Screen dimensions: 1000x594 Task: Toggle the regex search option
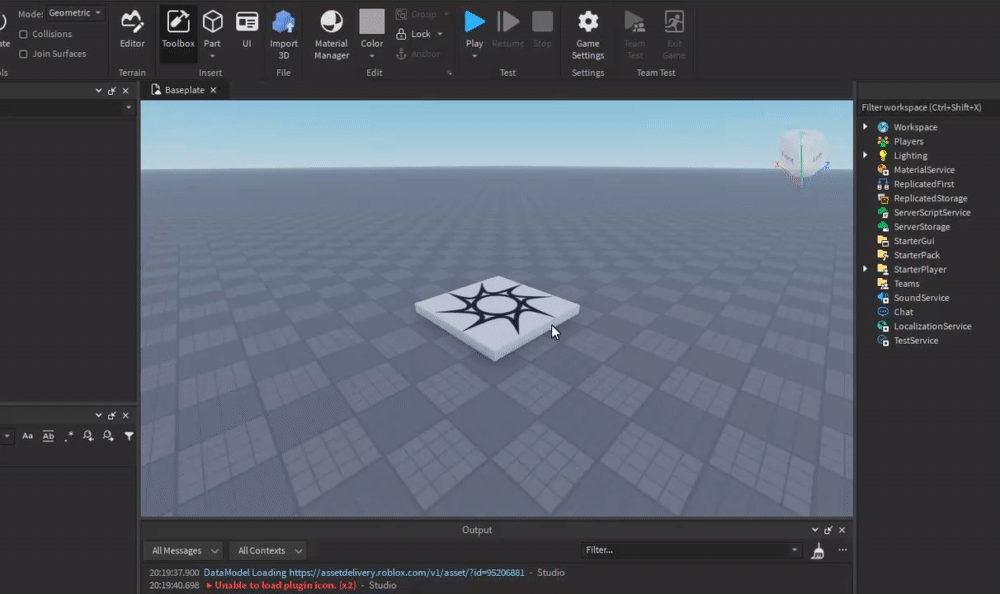pyautogui.click(x=69, y=436)
